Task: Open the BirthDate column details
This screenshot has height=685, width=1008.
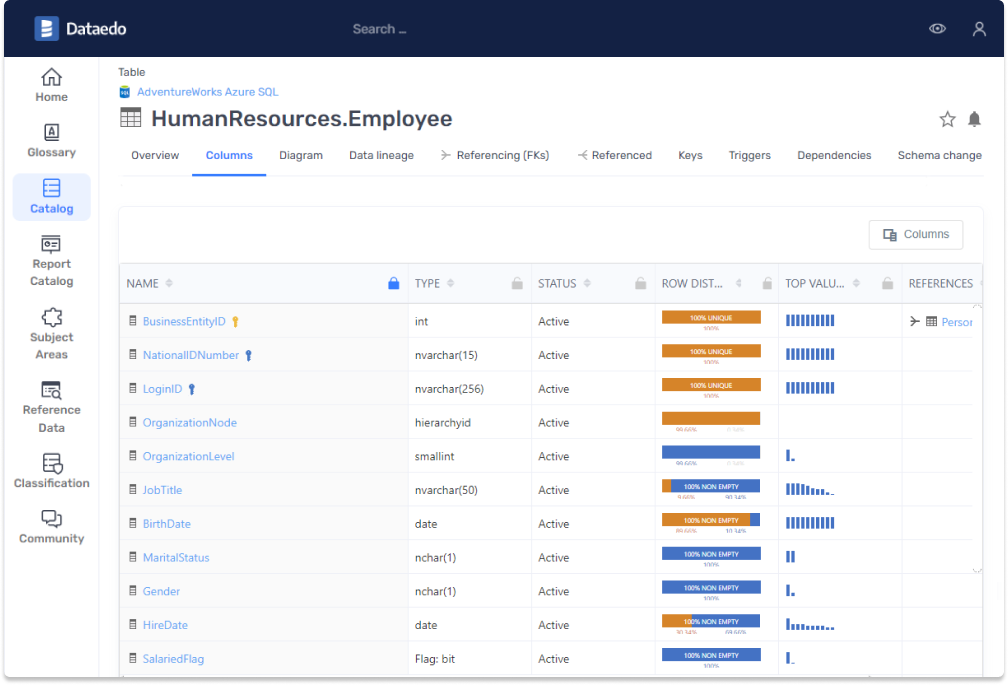Action: (x=167, y=523)
